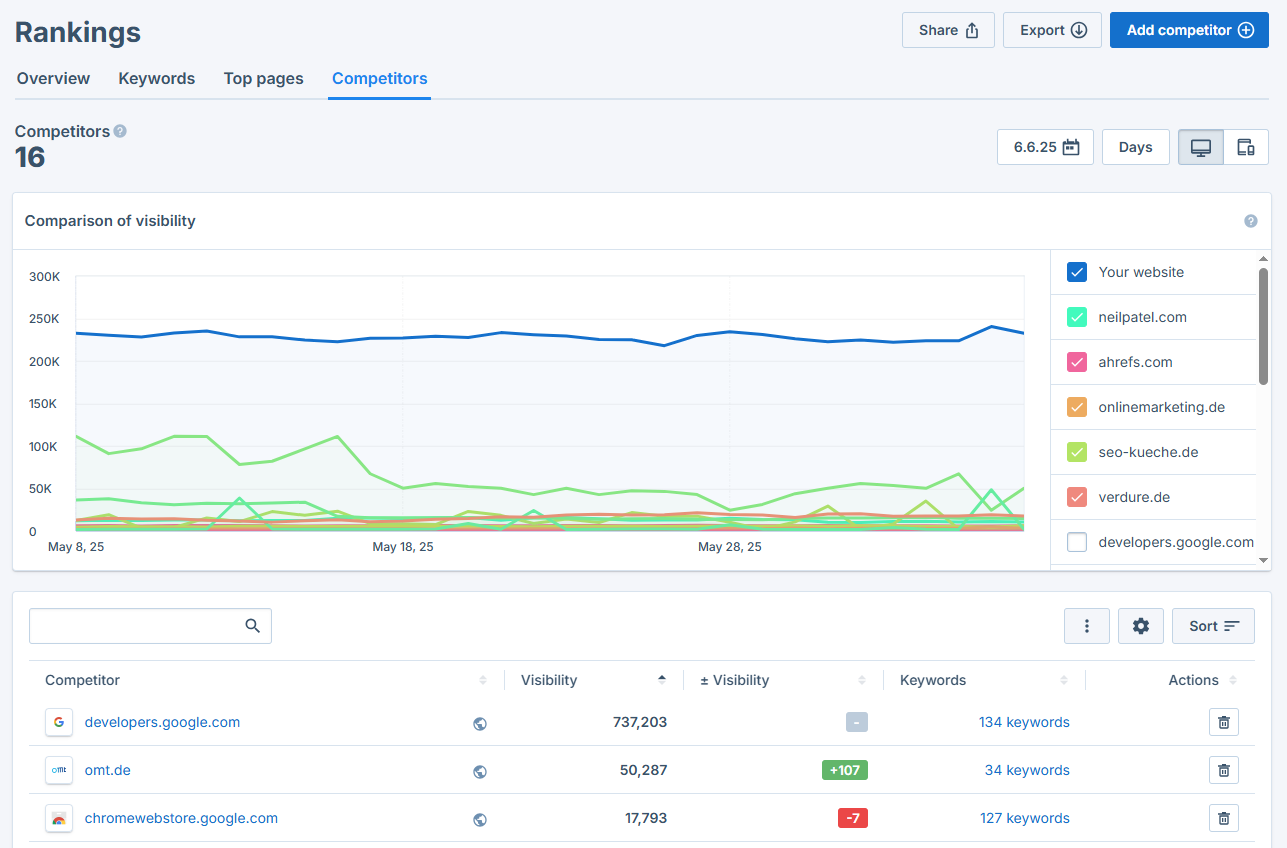1287x848 pixels.
Task: Open the three-dot options menu
Action: click(x=1087, y=625)
